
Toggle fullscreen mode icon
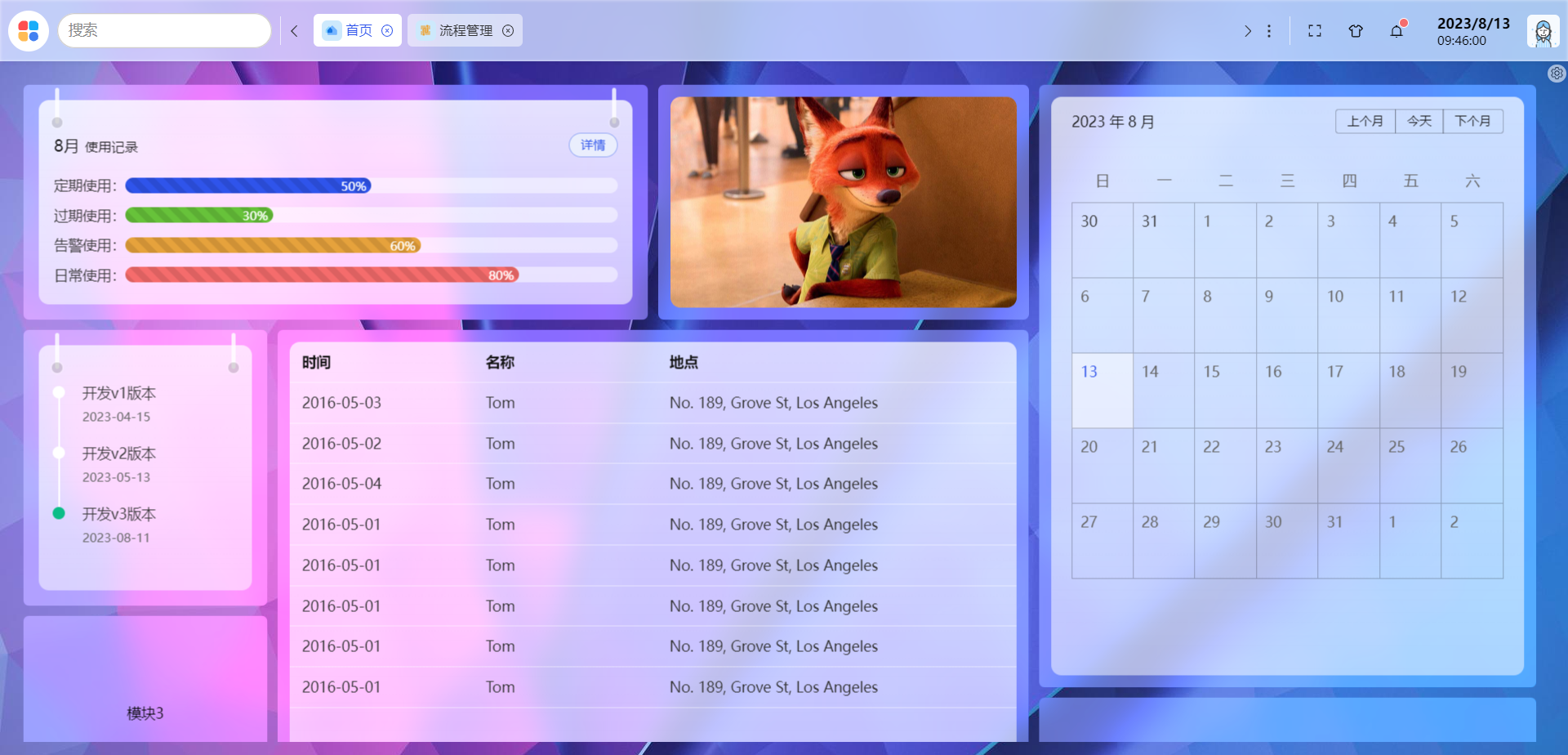click(x=1315, y=31)
